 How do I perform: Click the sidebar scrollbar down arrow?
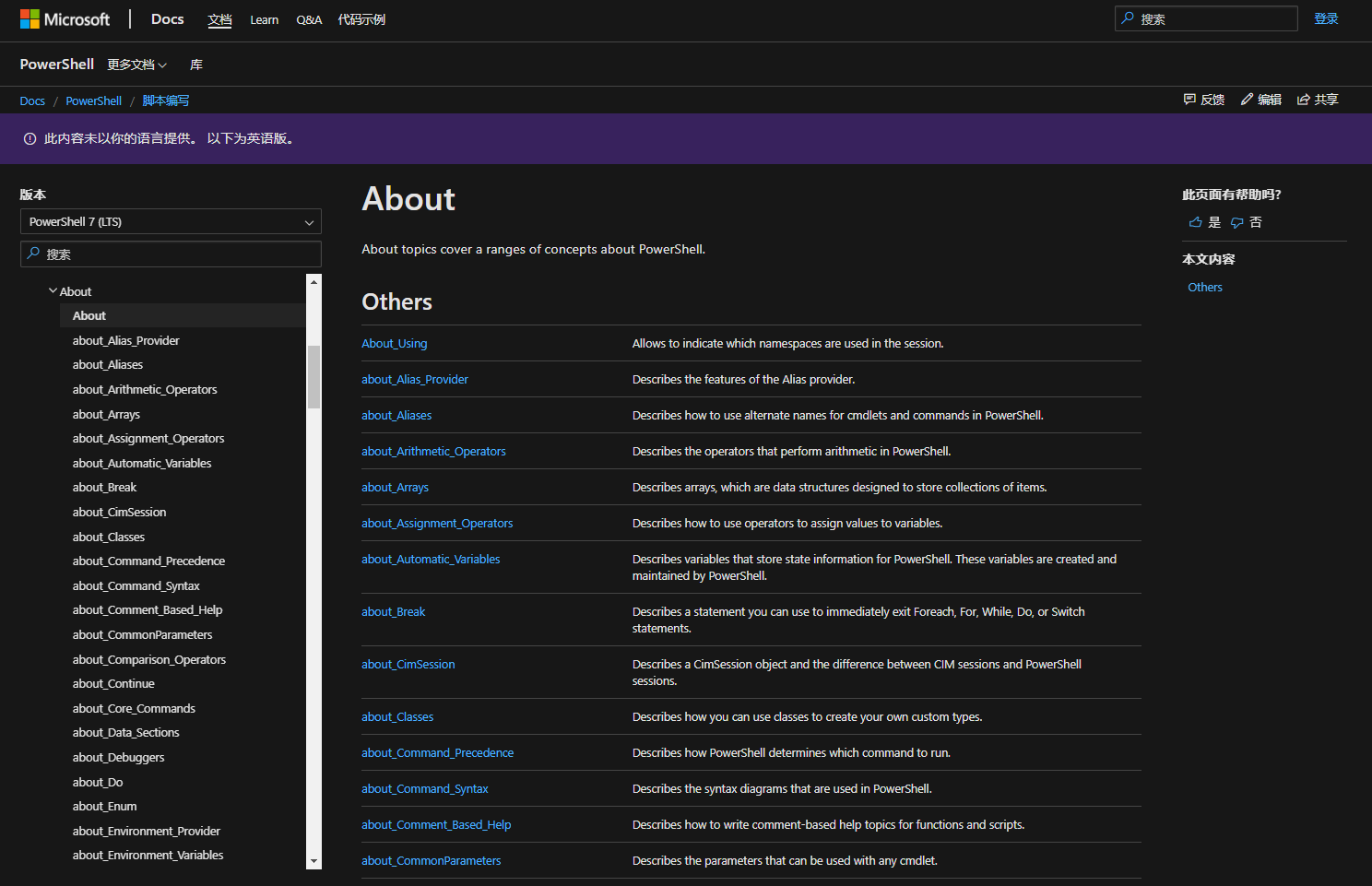point(314,861)
